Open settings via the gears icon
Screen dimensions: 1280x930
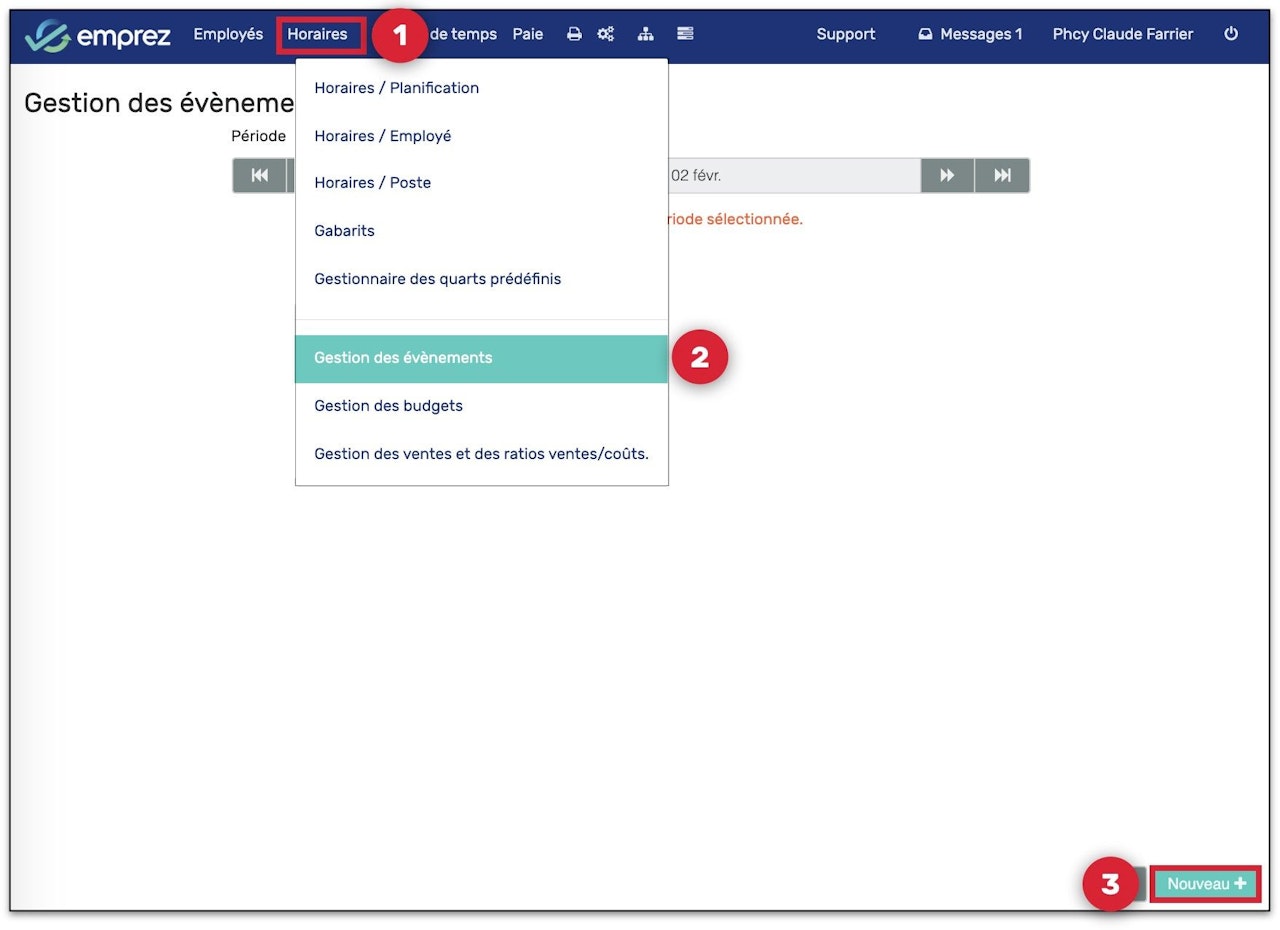[606, 34]
